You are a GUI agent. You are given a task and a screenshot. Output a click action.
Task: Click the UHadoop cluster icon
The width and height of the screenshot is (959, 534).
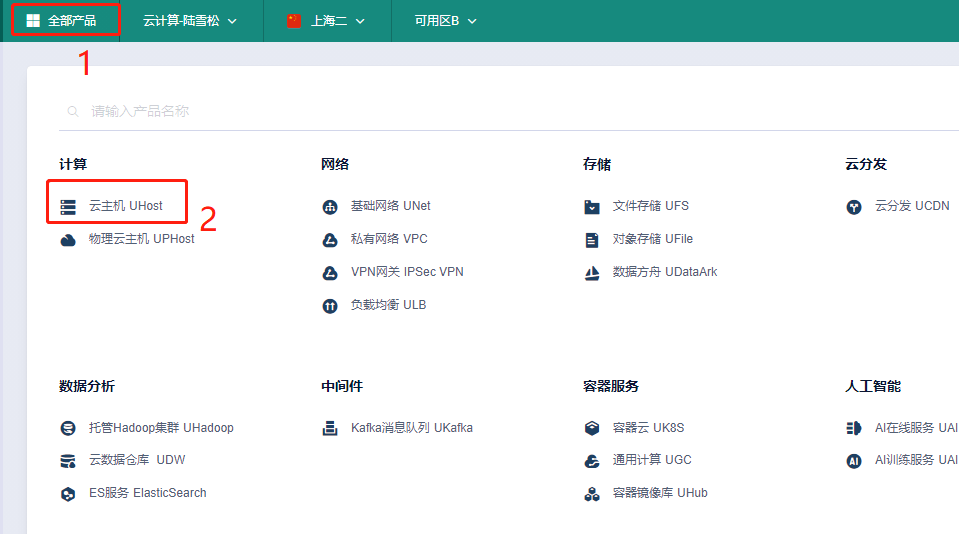[68, 428]
